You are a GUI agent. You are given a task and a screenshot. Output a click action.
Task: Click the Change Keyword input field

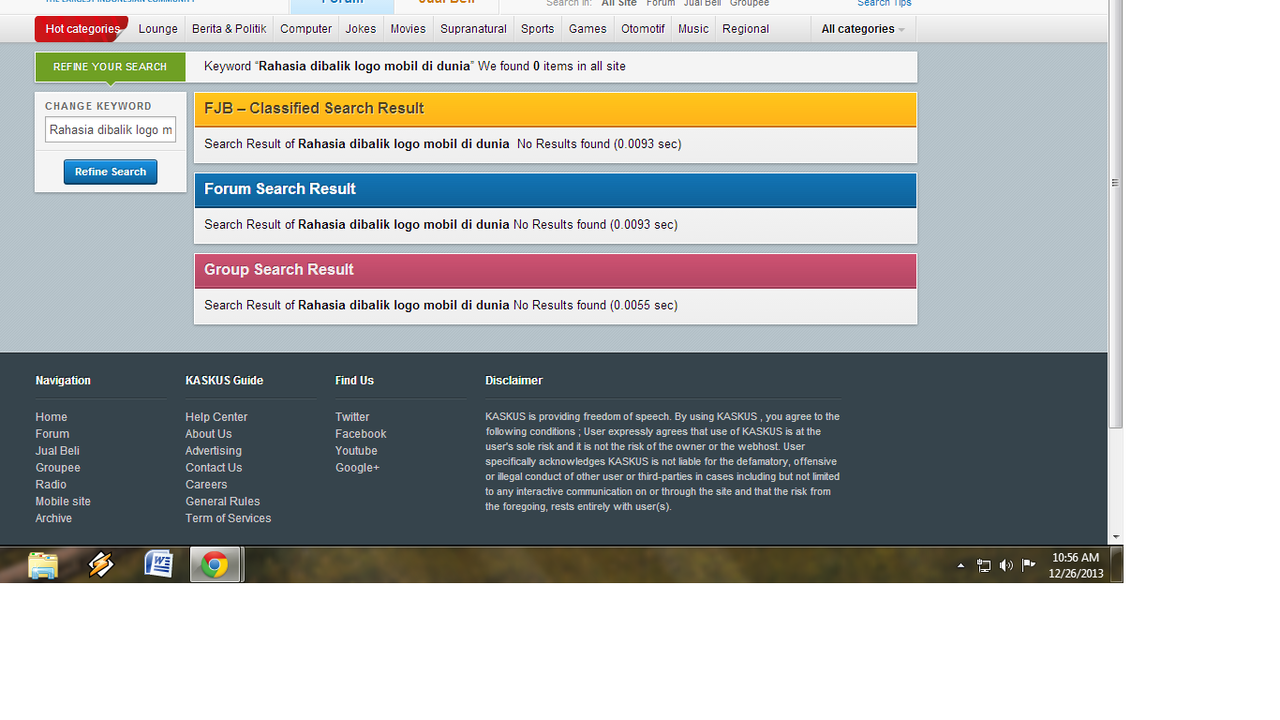(110, 130)
